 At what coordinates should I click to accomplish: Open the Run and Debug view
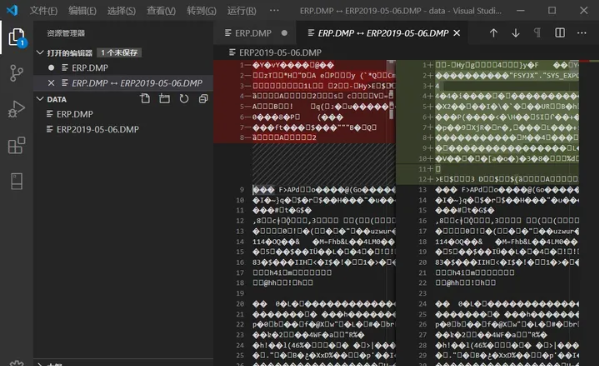16,109
